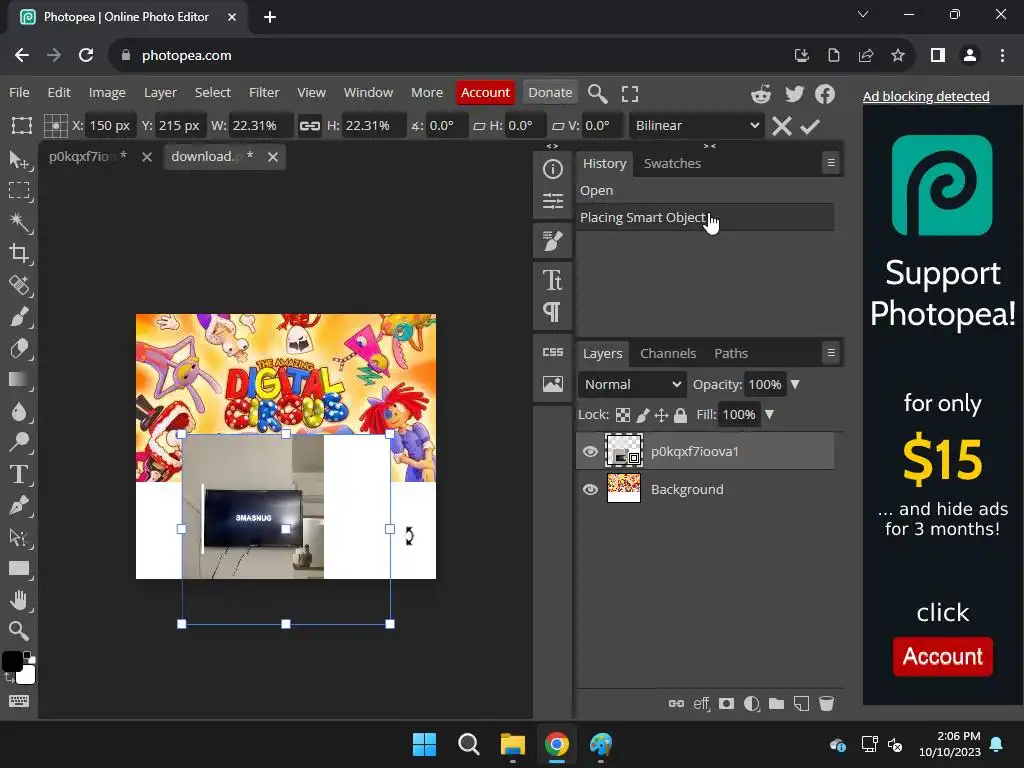This screenshot has width=1024, height=768.
Task: Close the download document tab
Action: coord(273,157)
